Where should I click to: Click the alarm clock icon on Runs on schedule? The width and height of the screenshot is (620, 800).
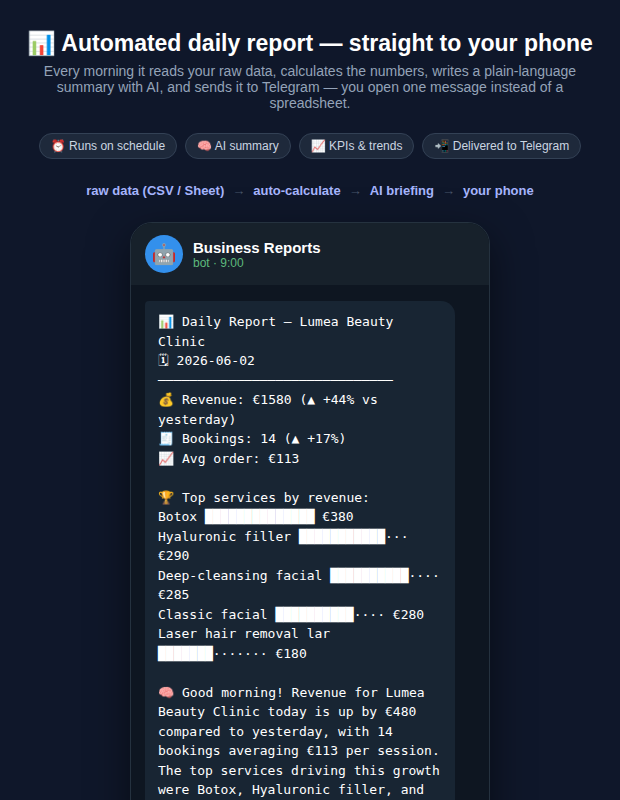(58, 146)
